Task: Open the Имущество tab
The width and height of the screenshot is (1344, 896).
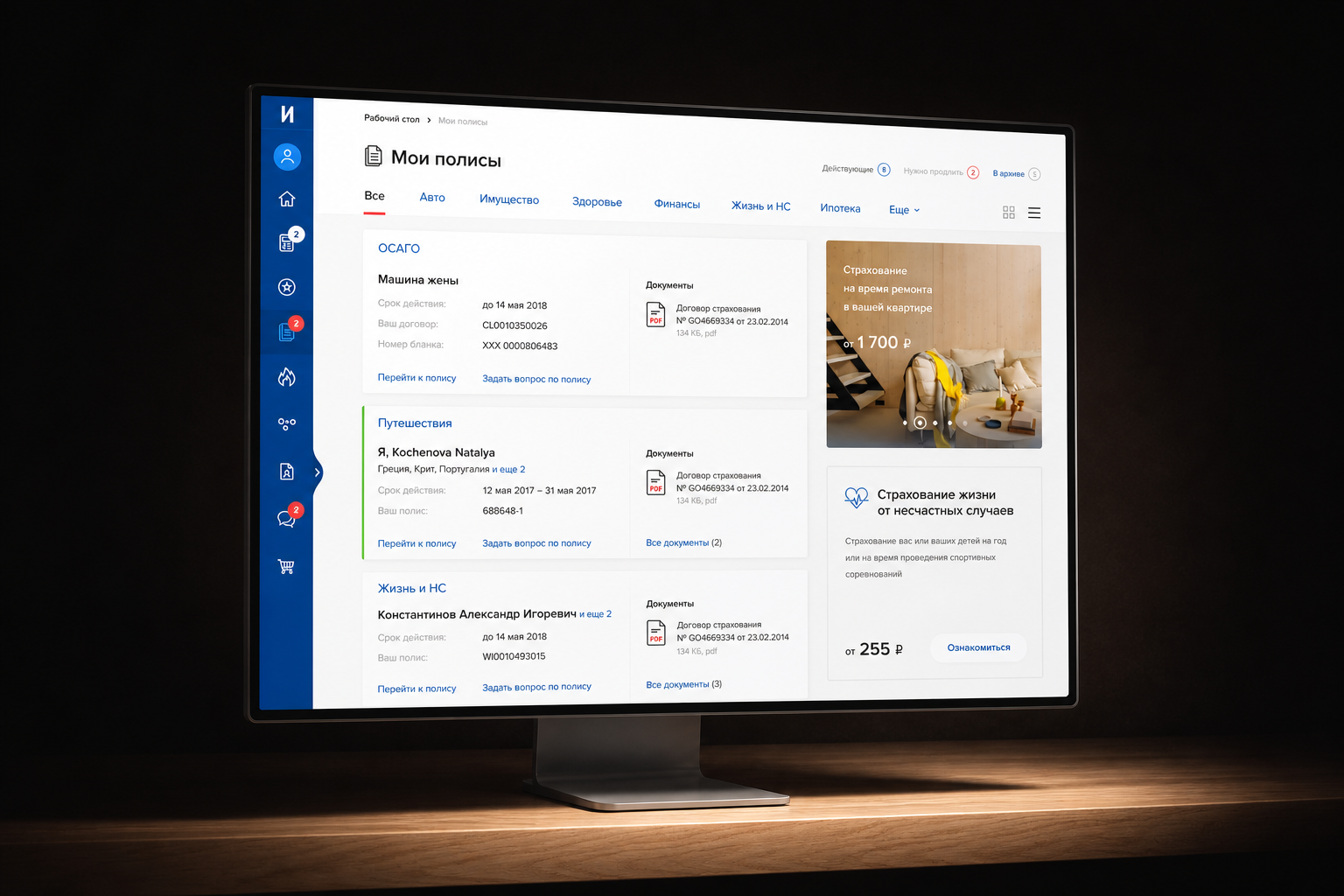Action: pos(509,199)
